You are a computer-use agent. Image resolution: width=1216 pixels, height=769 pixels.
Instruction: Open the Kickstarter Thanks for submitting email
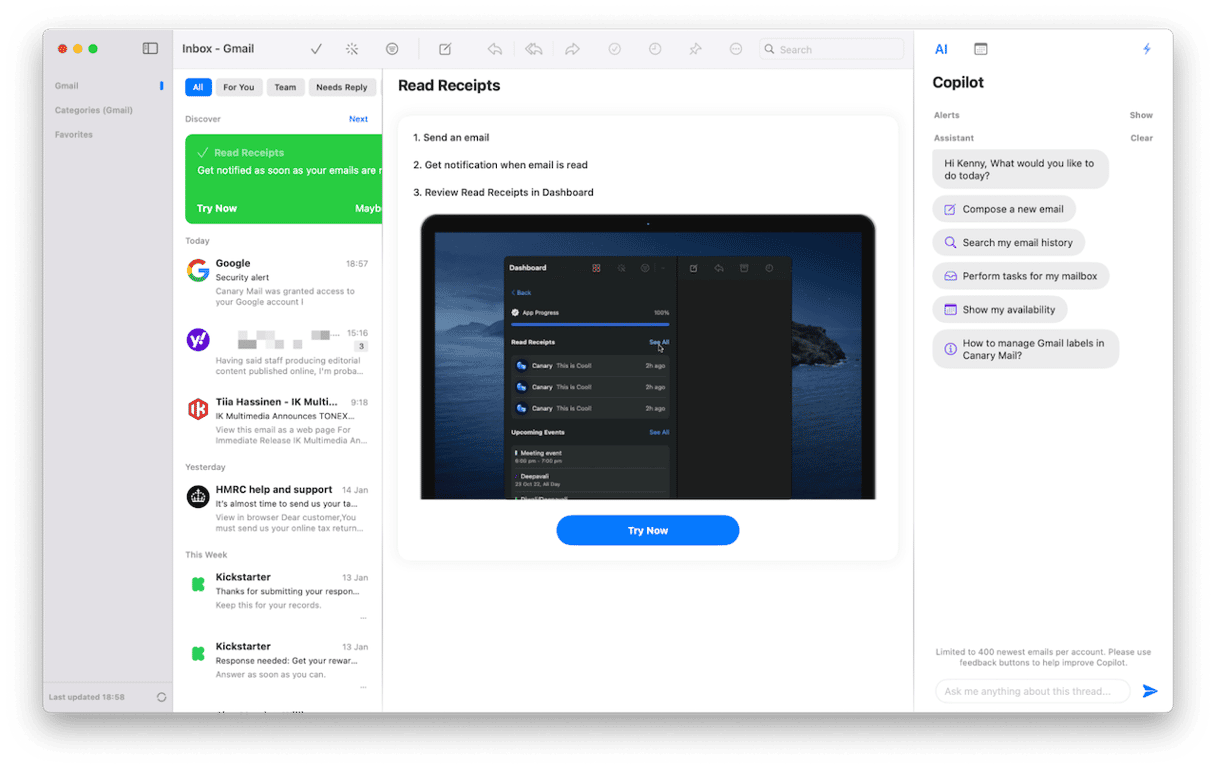click(x=278, y=596)
